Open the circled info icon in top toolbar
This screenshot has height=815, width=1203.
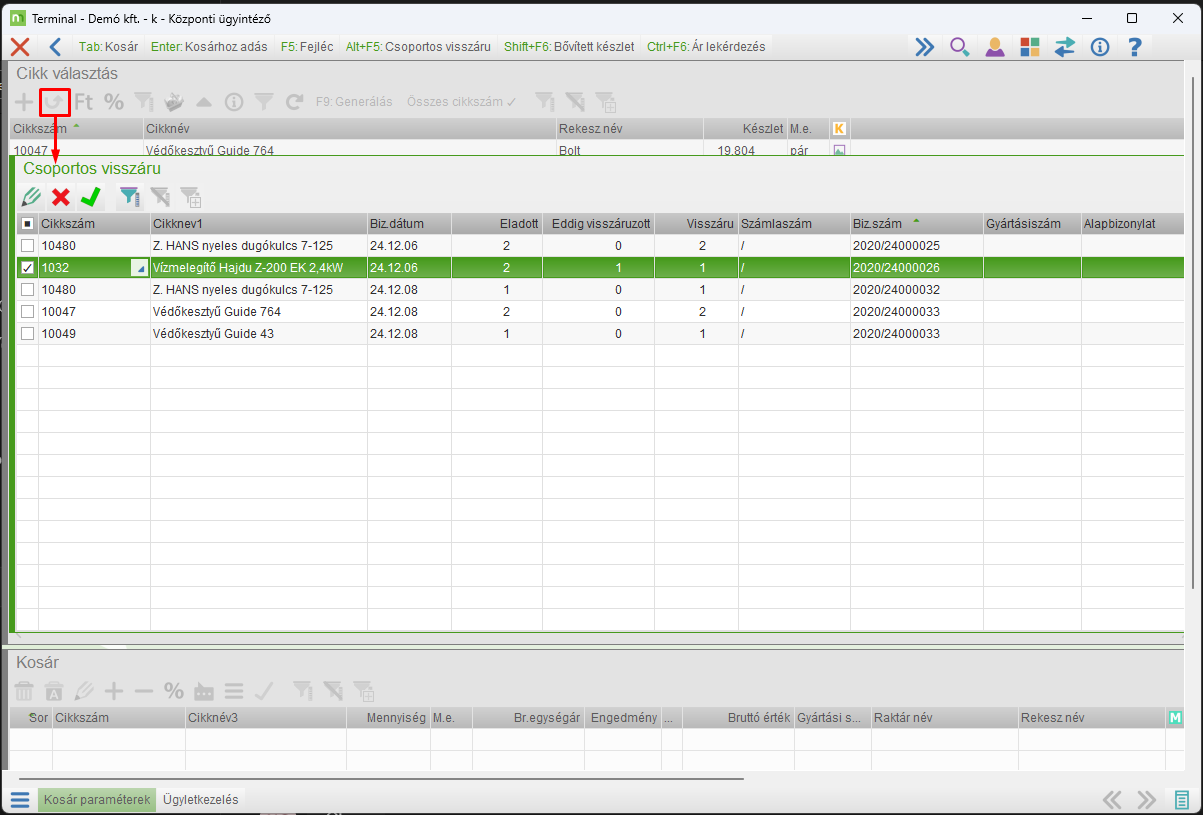pyautogui.click(x=1100, y=46)
